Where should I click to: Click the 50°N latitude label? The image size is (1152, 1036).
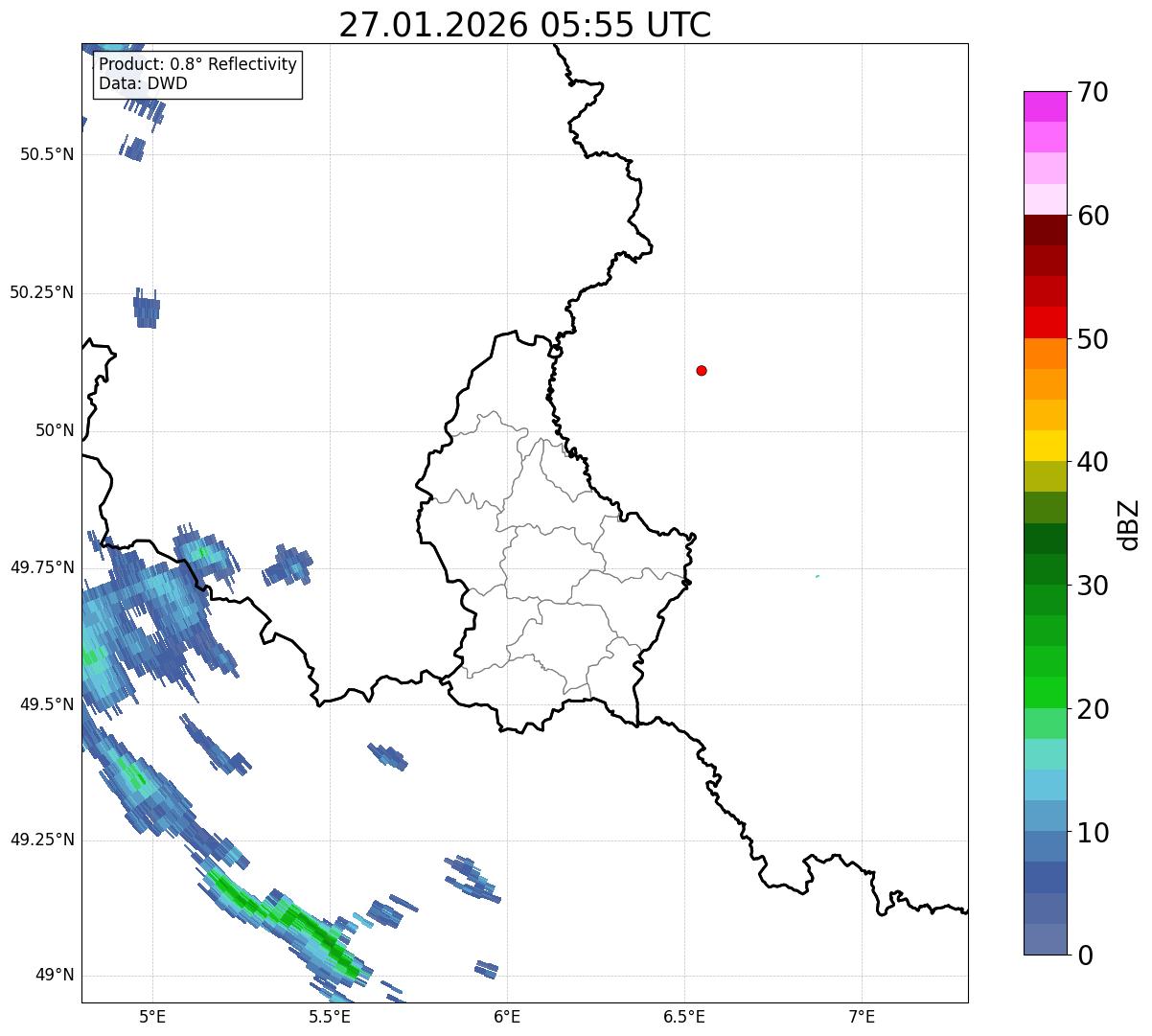[x=55, y=430]
